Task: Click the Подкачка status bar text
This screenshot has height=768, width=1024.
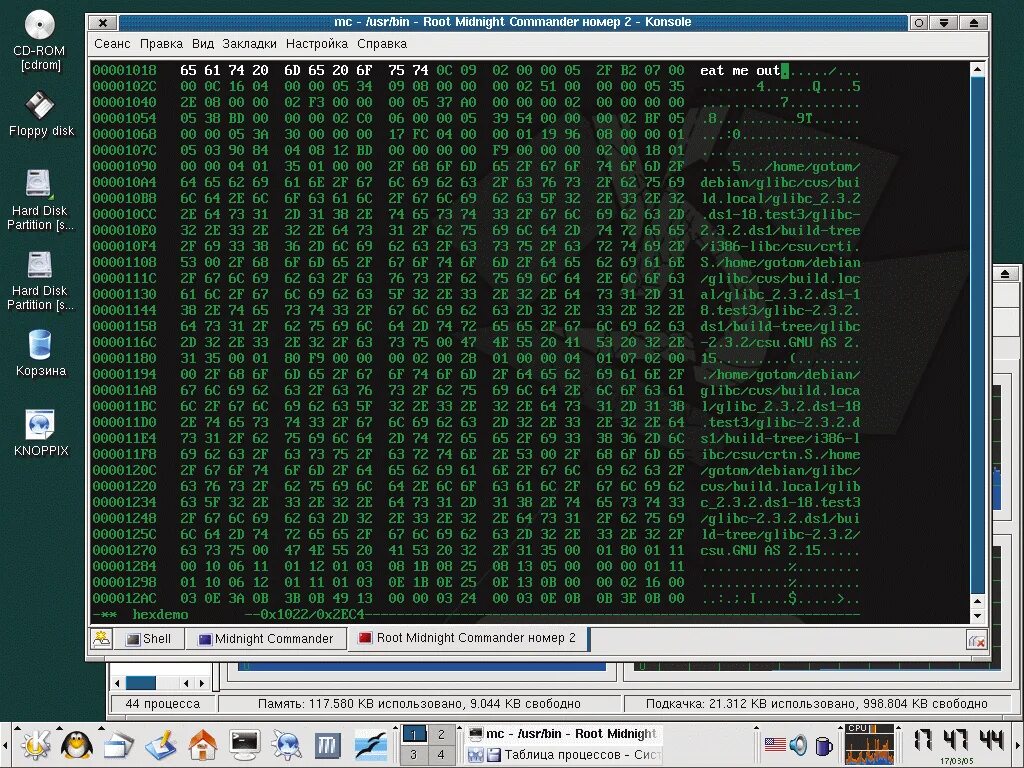Action: [816, 704]
